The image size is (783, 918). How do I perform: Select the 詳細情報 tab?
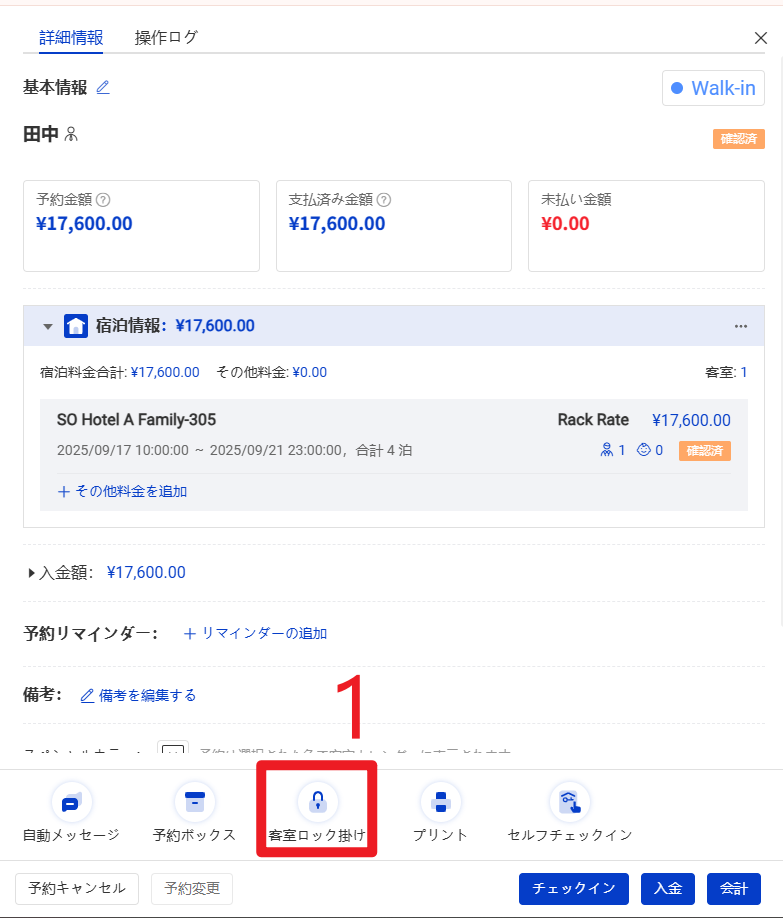click(71, 38)
